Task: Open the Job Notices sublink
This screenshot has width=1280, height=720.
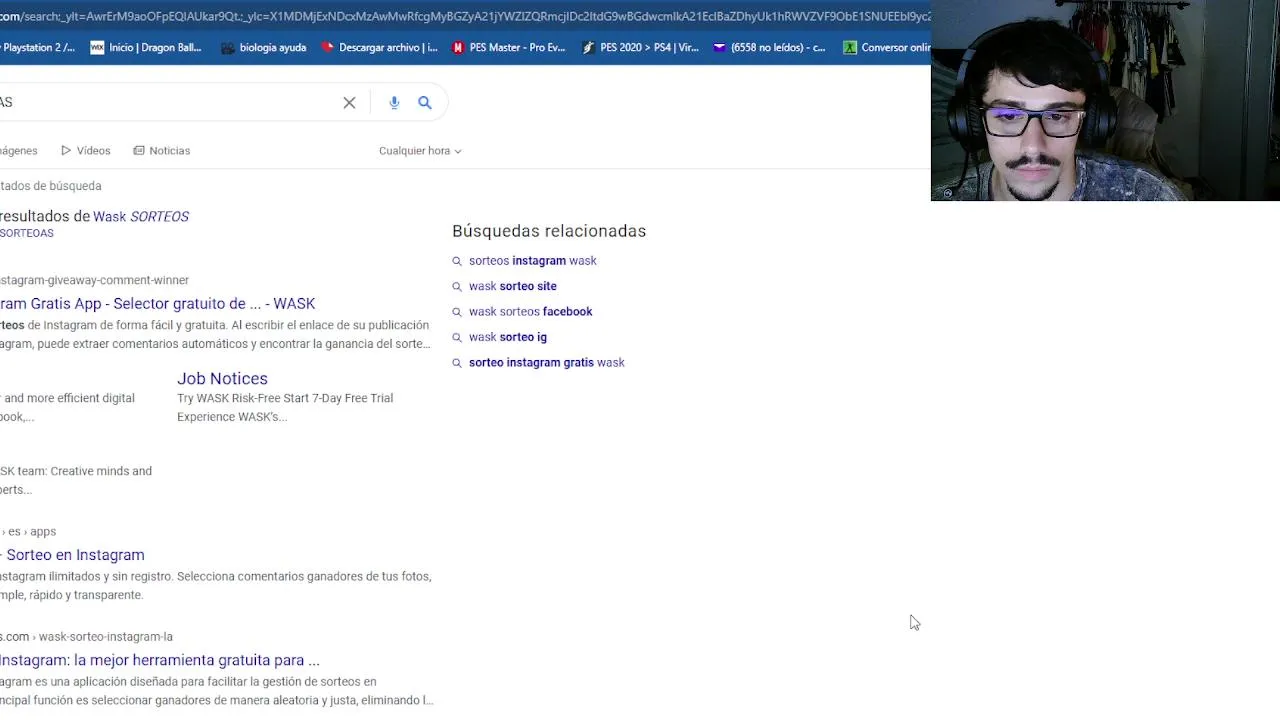Action: (x=222, y=378)
